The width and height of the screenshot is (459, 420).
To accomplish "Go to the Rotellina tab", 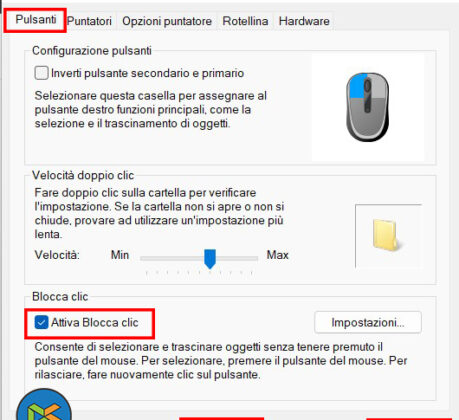I will 245,21.
